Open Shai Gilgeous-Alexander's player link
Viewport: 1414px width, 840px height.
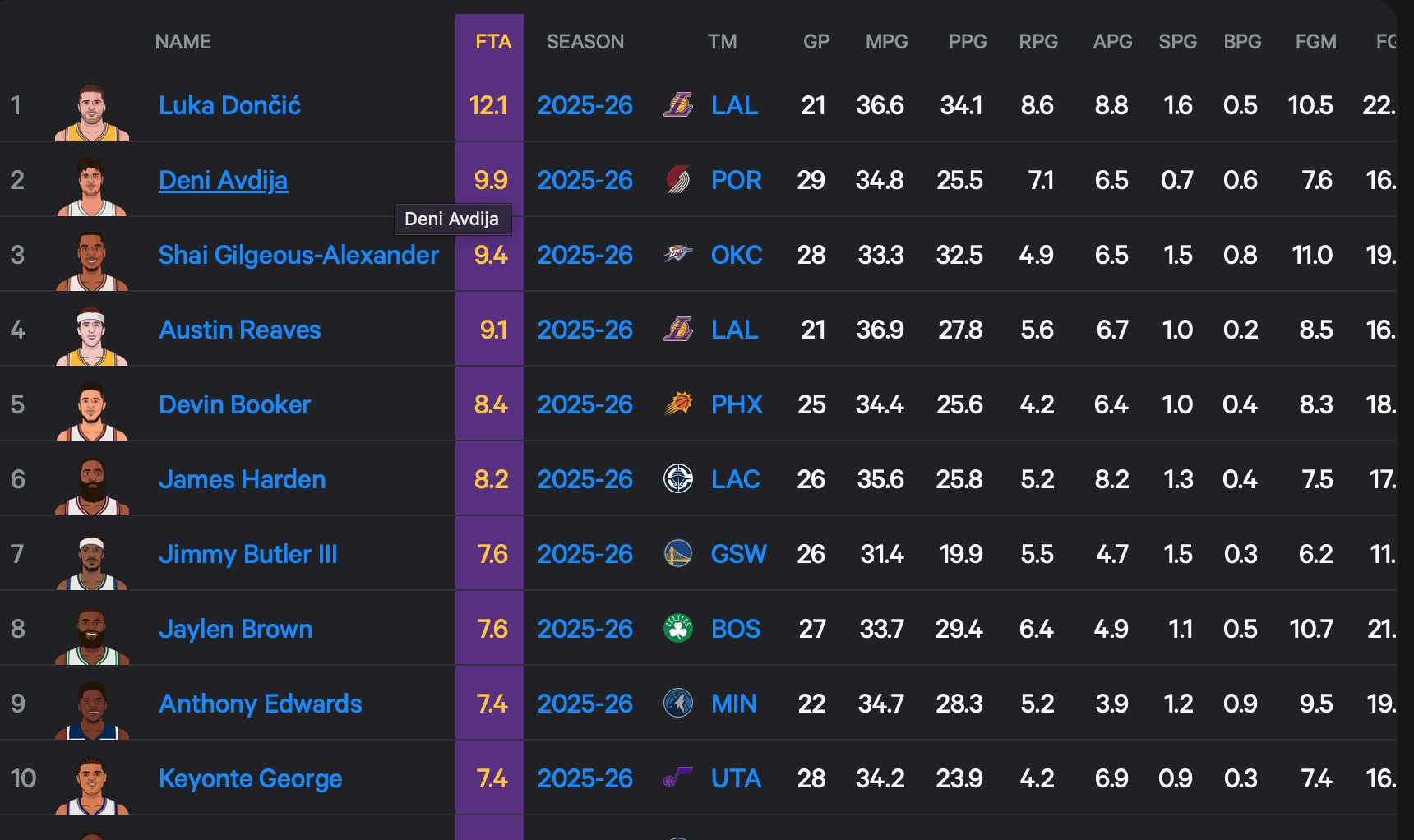point(298,255)
